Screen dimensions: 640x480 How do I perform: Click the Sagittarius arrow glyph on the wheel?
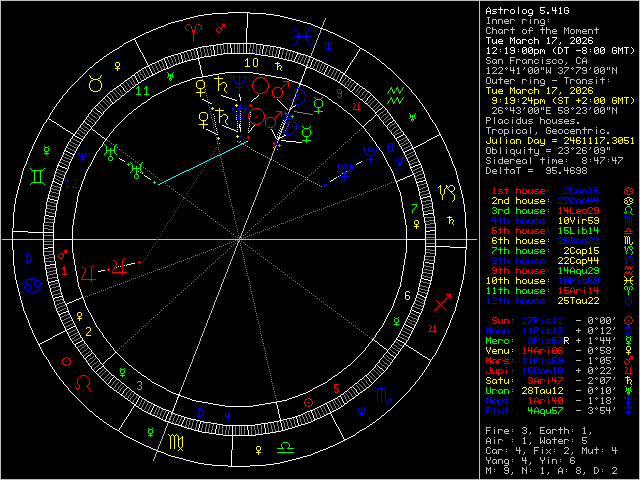tap(443, 299)
